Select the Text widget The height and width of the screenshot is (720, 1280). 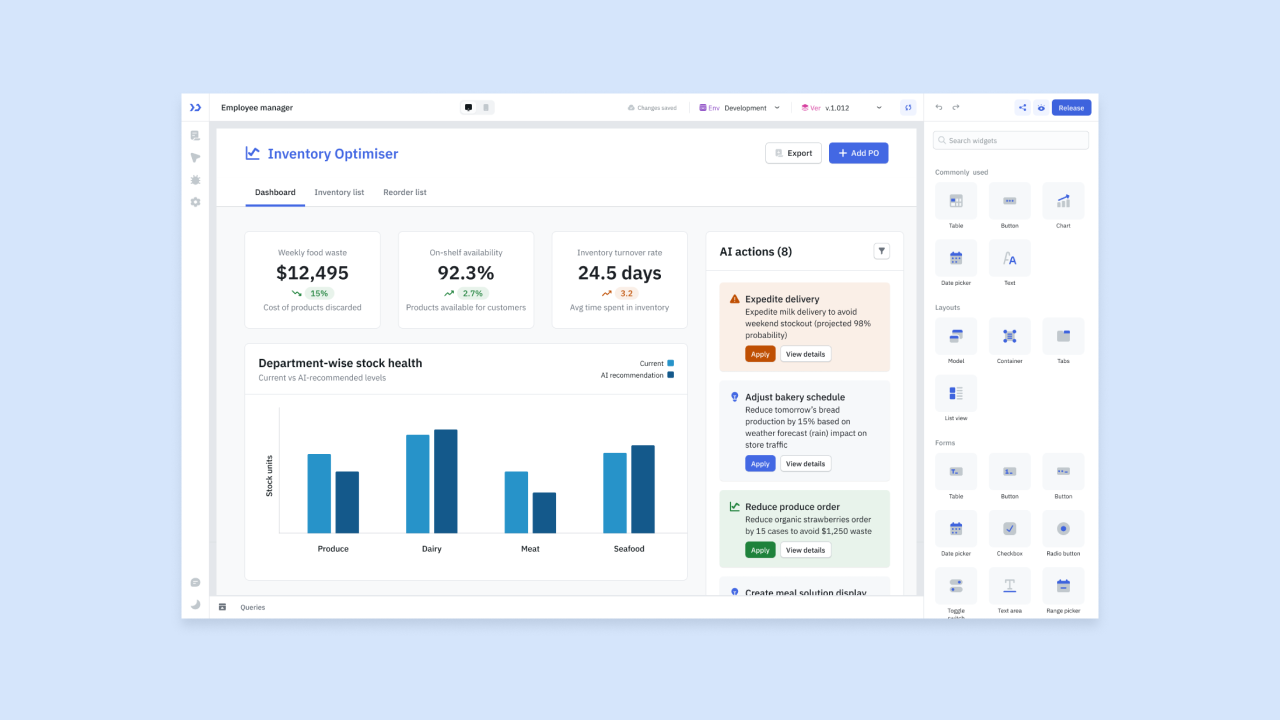pyautogui.click(x=1010, y=258)
